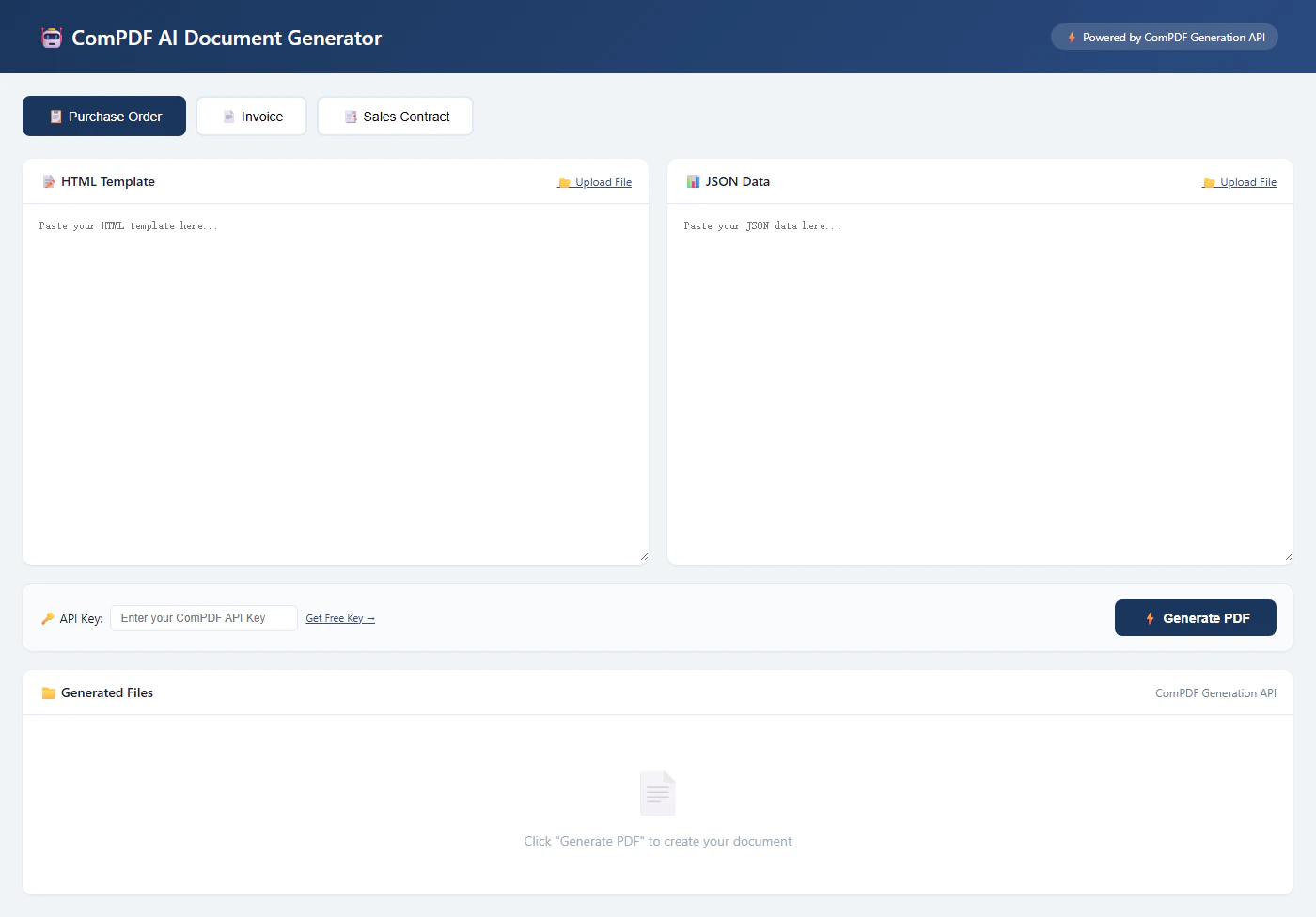Switch to the Invoice tab
Viewport: 1316px width, 917px height.
tap(252, 117)
